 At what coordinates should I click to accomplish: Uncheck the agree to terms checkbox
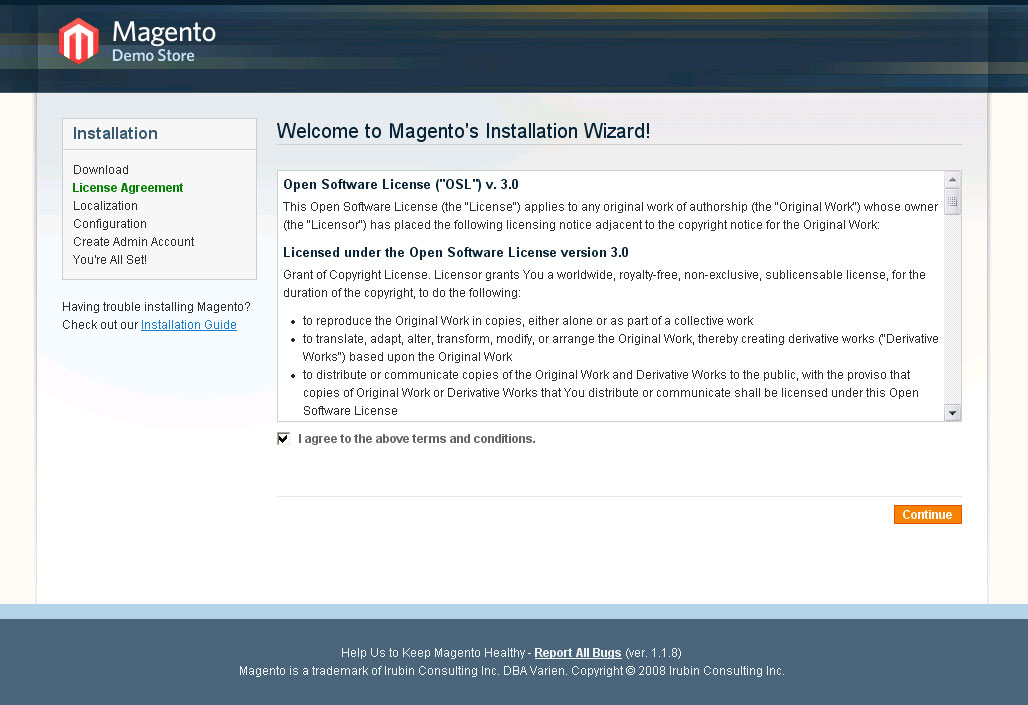click(x=283, y=439)
